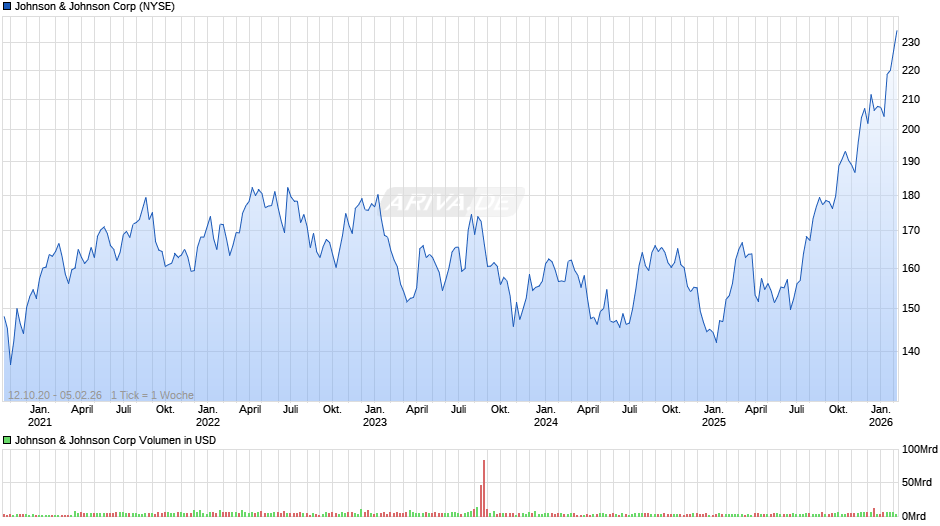Click the 170 price axis label
The width and height of the screenshot is (940, 526).
click(911, 230)
